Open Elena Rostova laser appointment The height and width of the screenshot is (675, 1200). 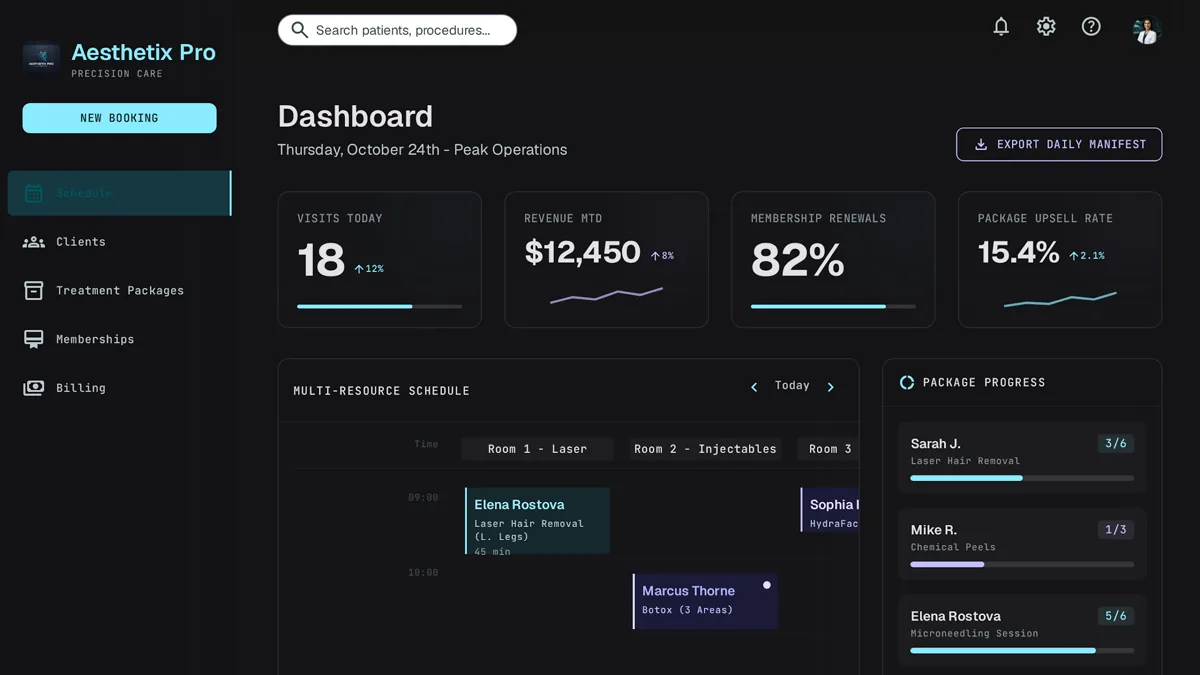point(537,521)
